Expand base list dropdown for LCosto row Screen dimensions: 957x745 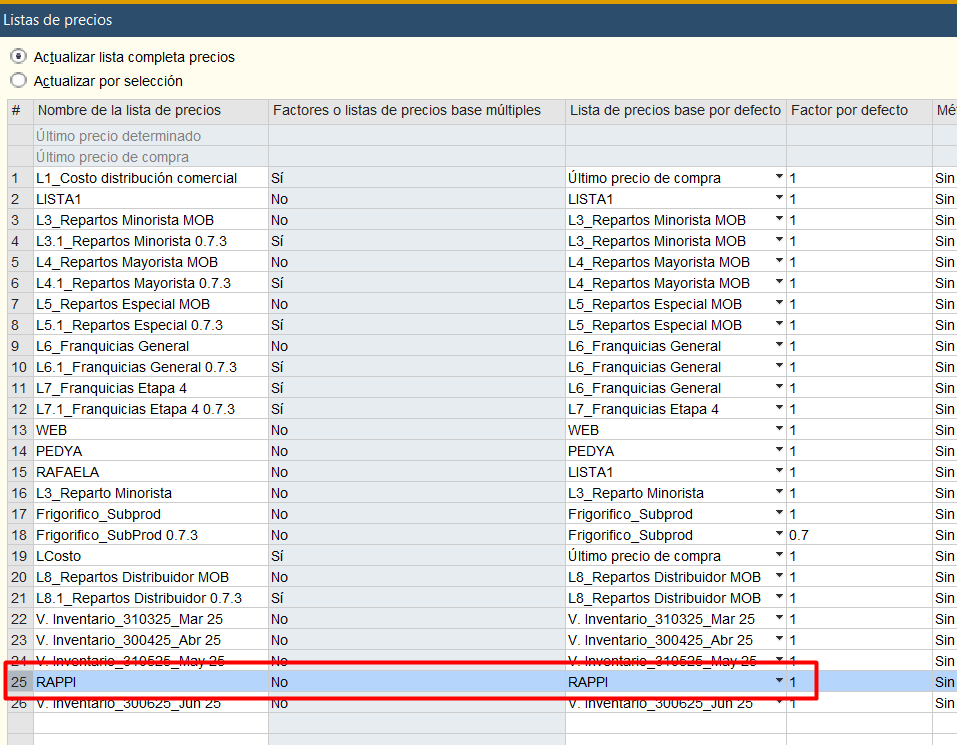click(779, 555)
